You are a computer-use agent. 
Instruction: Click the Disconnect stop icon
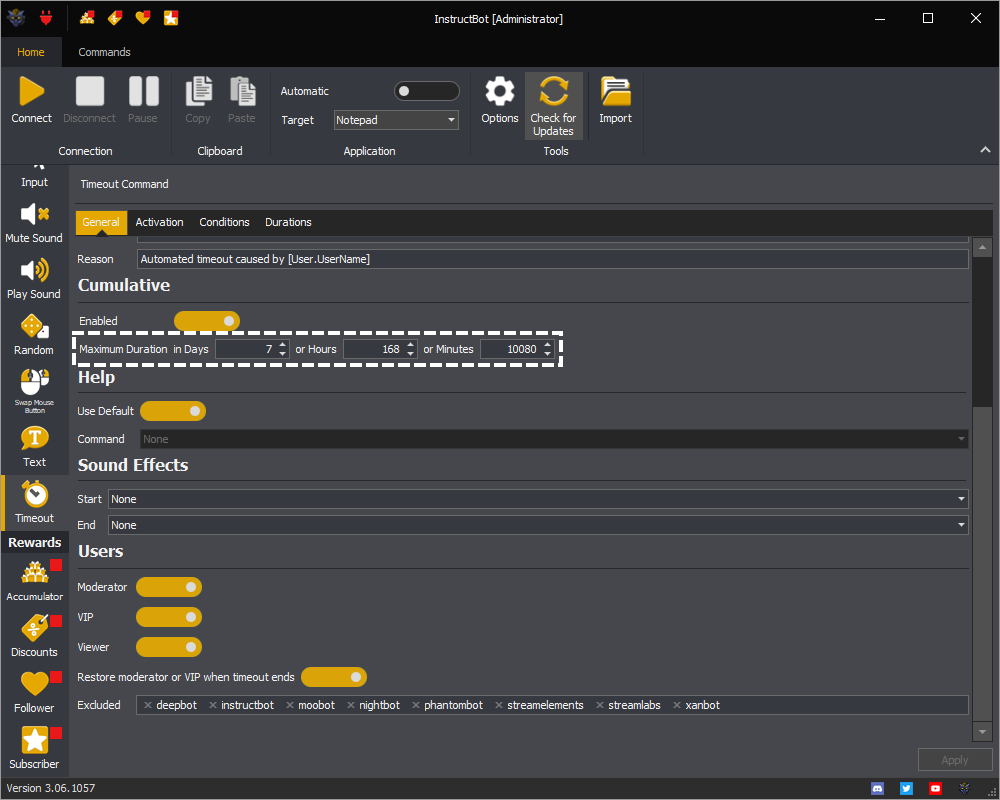(90, 91)
